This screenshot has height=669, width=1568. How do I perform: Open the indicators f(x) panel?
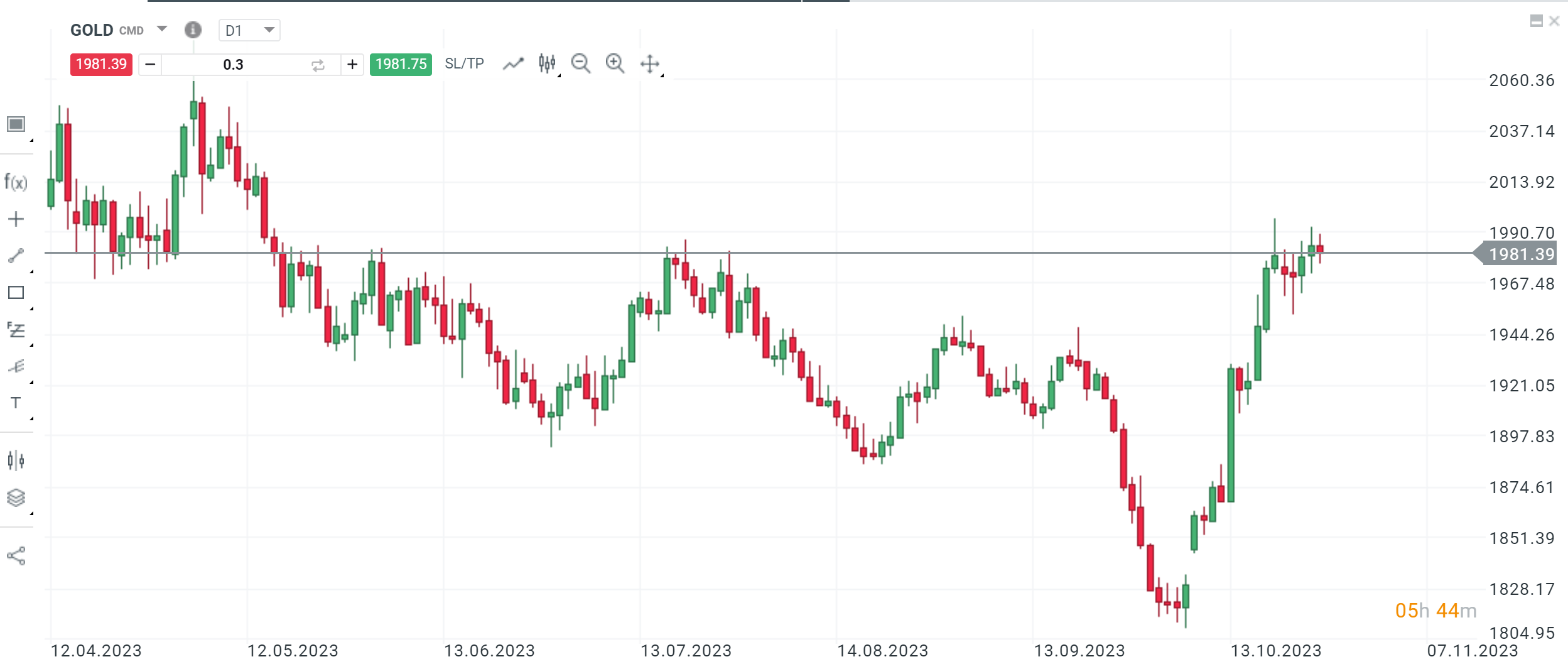pos(16,181)
